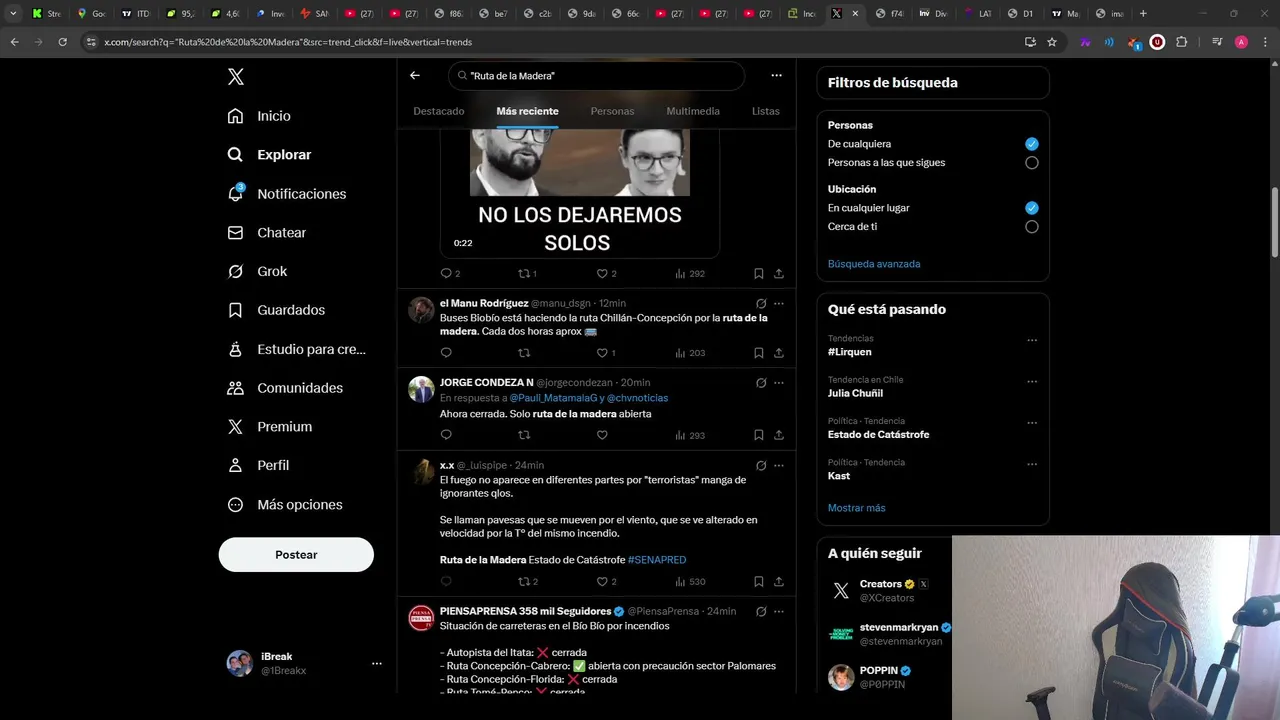1280x720 pixels.
Task: Open Explorar in sidebar
Action: [x=269, y=155]
